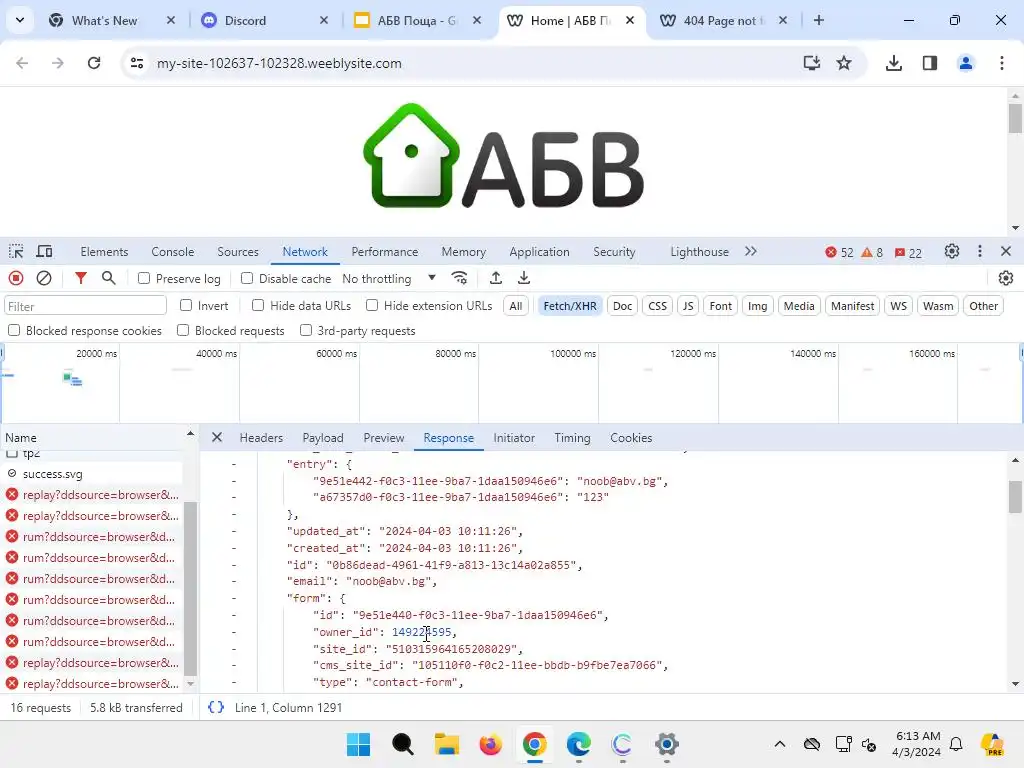Image resolution: width=1024 pixels, height=768 pixels.
Task: Tick Hide extension URLs checkbox
Action: click(x=372, y=305)
